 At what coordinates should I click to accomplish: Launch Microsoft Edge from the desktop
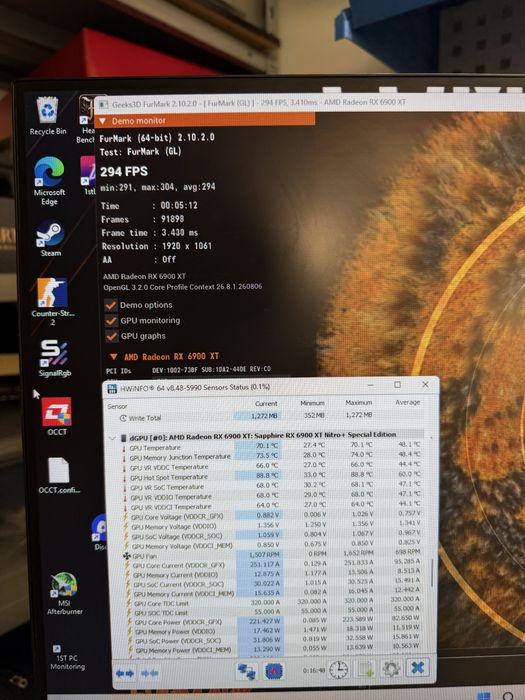[49, 180]
